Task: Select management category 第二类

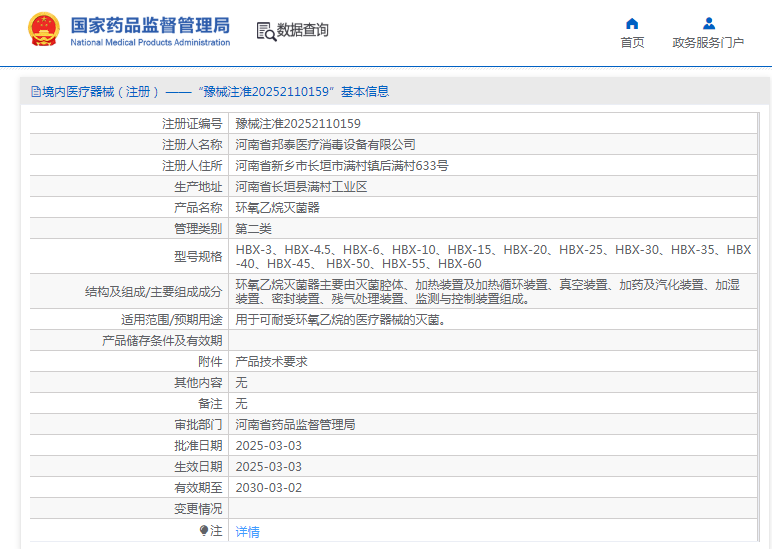Action: click(x=253, y=229)
